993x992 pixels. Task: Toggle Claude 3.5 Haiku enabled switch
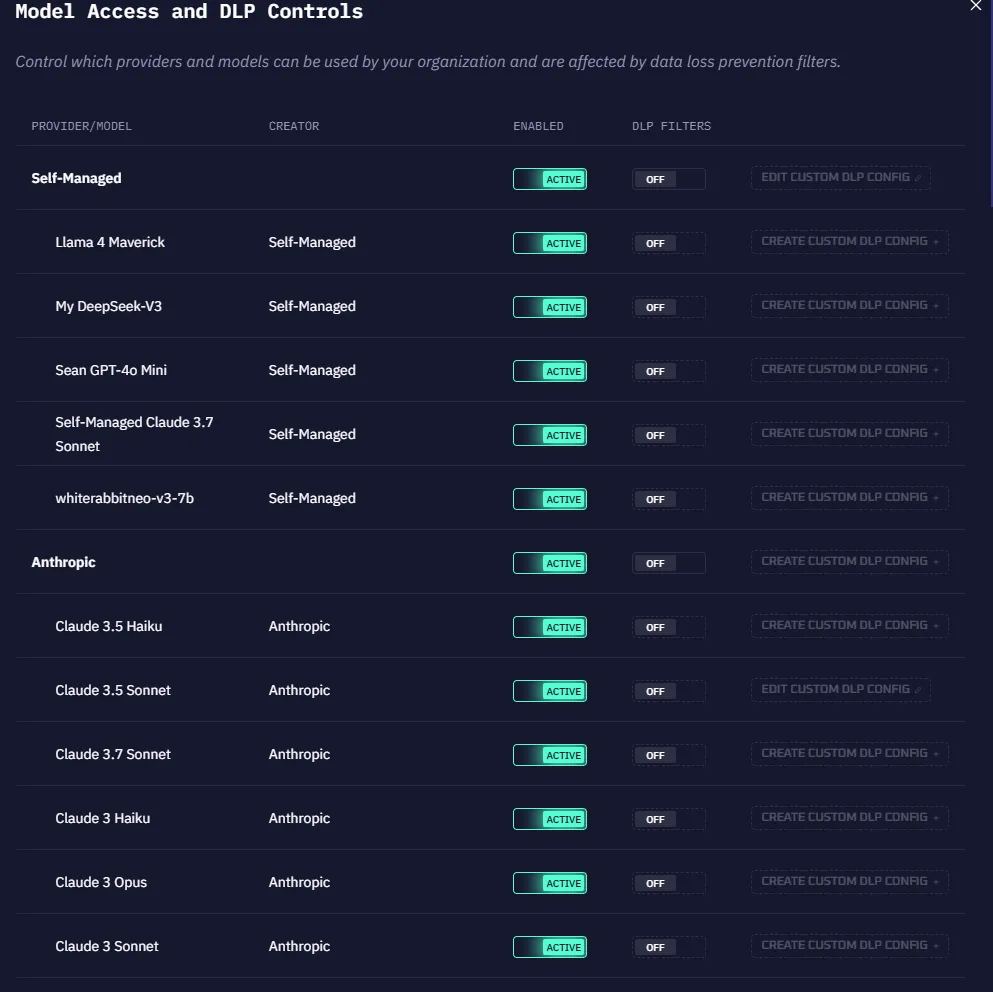(x=550, y=627)
